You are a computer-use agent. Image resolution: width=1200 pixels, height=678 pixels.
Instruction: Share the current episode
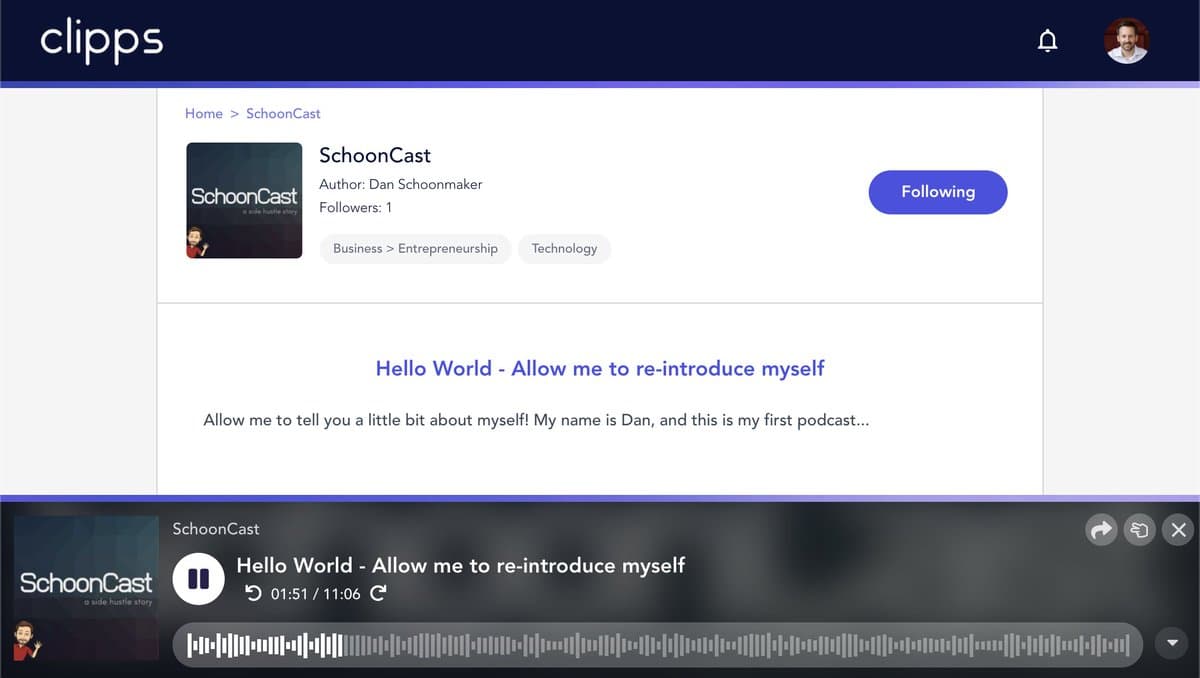[1101, 530]
